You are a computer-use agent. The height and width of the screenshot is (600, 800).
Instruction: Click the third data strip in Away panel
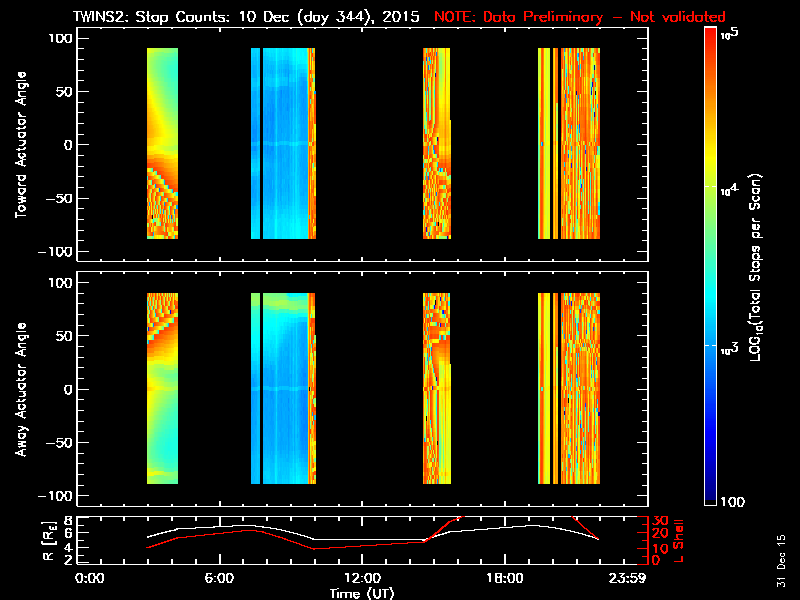(x=436, y=388)
